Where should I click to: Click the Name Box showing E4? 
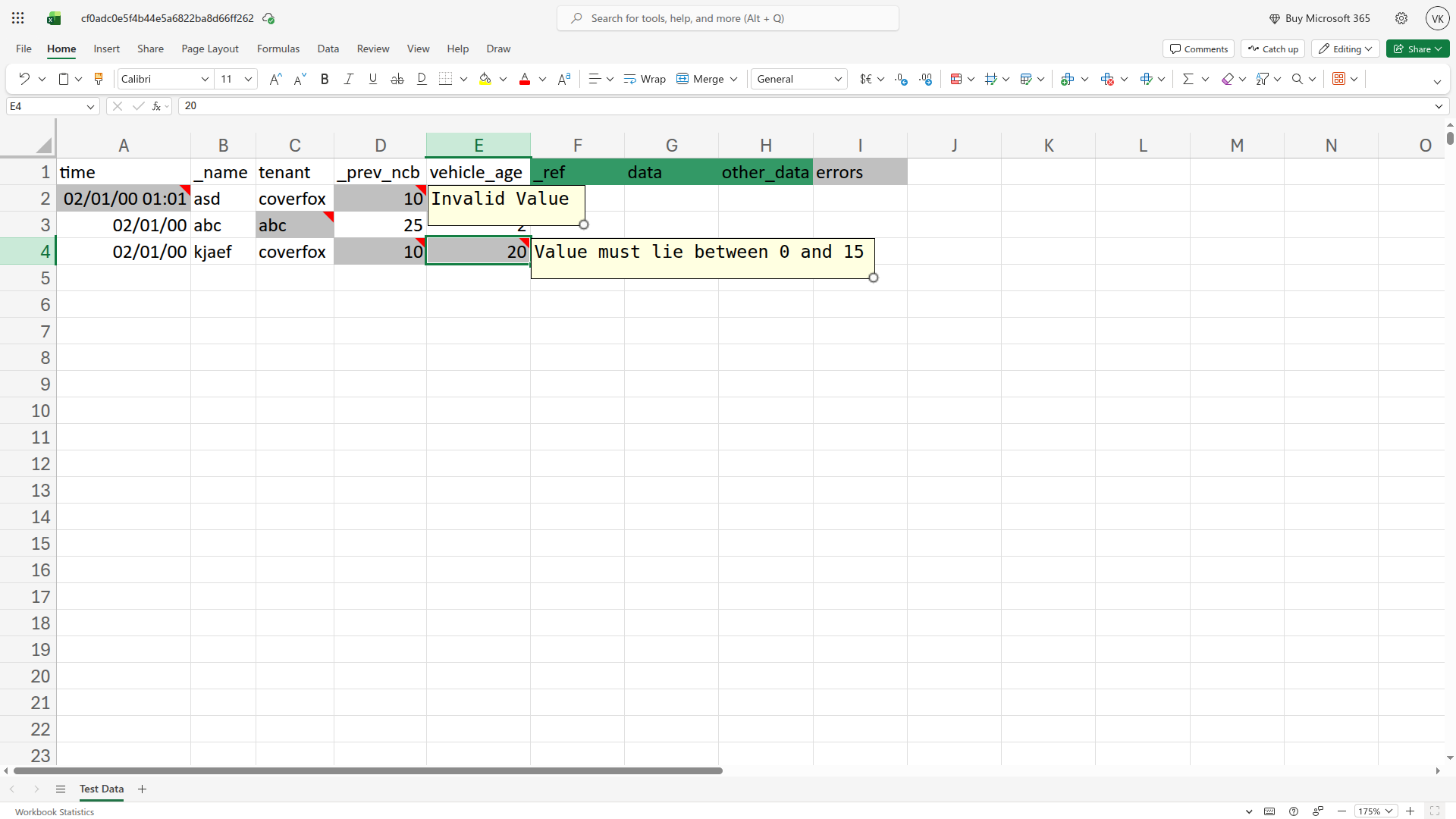pos(52,106)
